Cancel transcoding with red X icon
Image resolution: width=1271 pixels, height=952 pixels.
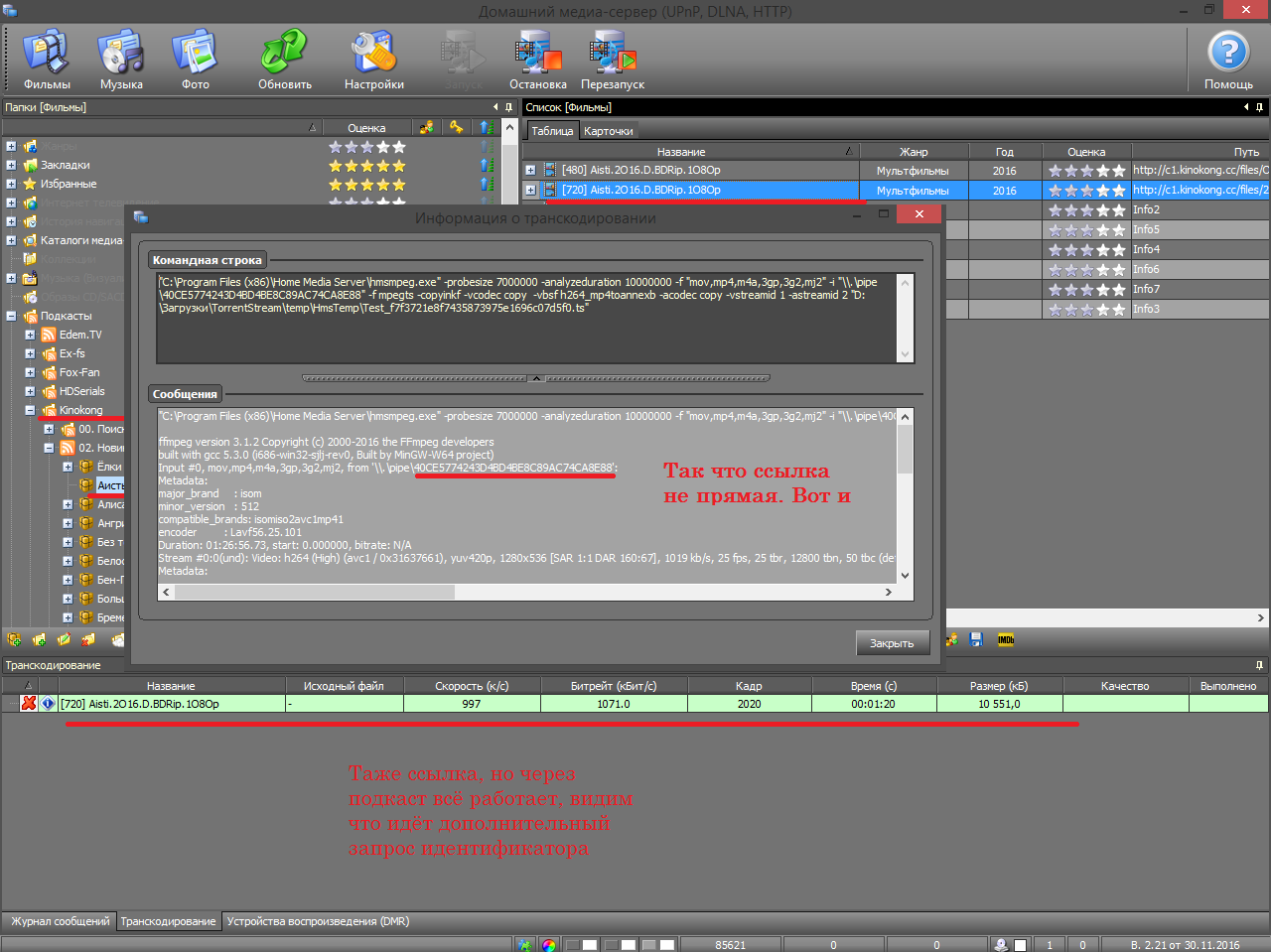[29, 704]
